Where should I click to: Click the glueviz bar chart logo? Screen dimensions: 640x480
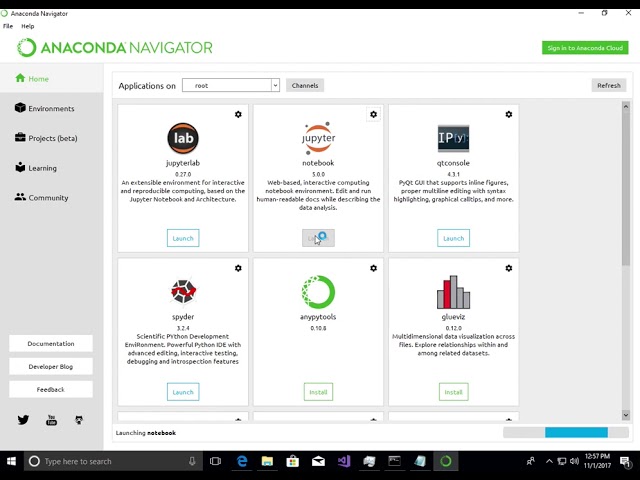pos(453,292)
